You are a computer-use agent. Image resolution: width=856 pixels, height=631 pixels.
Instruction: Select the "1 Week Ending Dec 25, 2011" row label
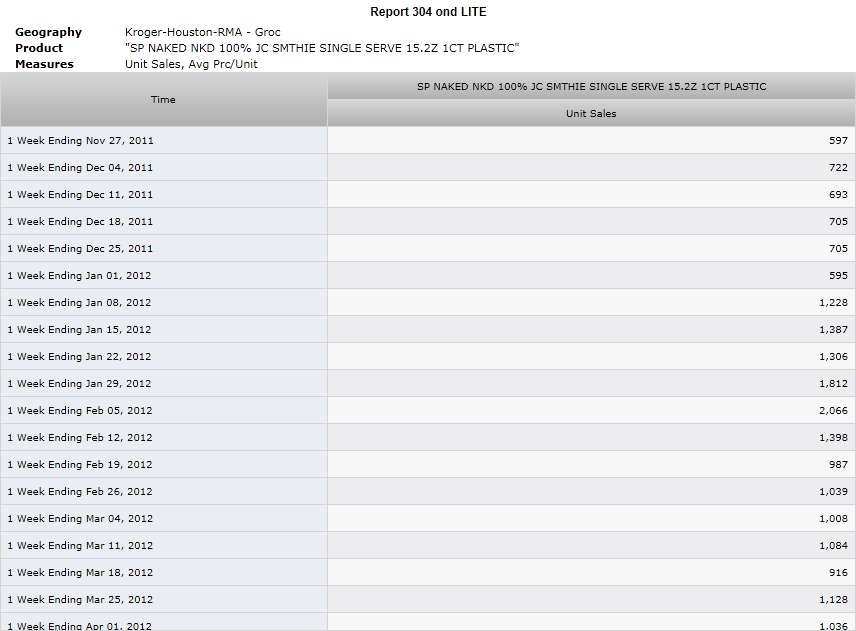[x=80, y=249]
